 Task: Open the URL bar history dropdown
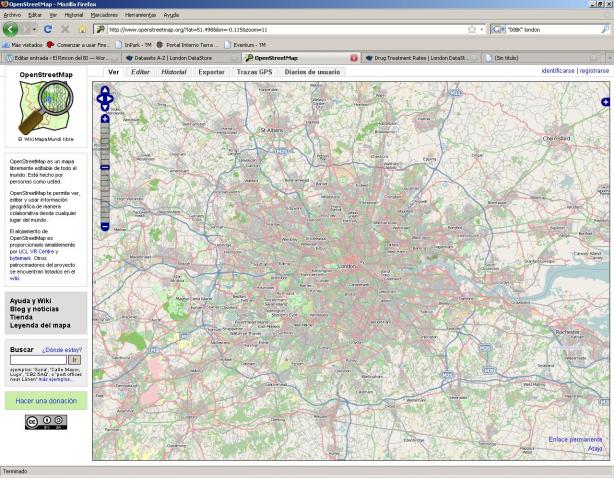click(x=481, y=29)
